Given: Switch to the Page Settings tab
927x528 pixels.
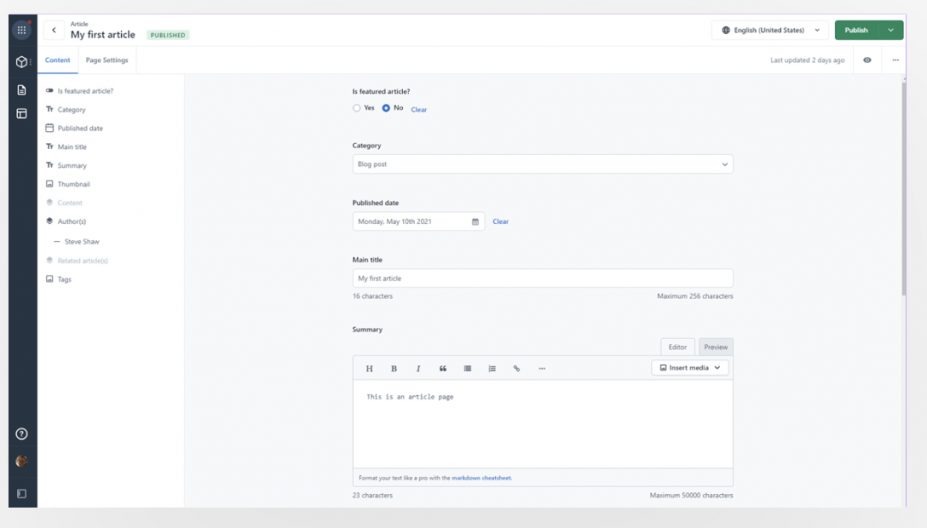Looking at the screenshot, I should tap(107, 60).
